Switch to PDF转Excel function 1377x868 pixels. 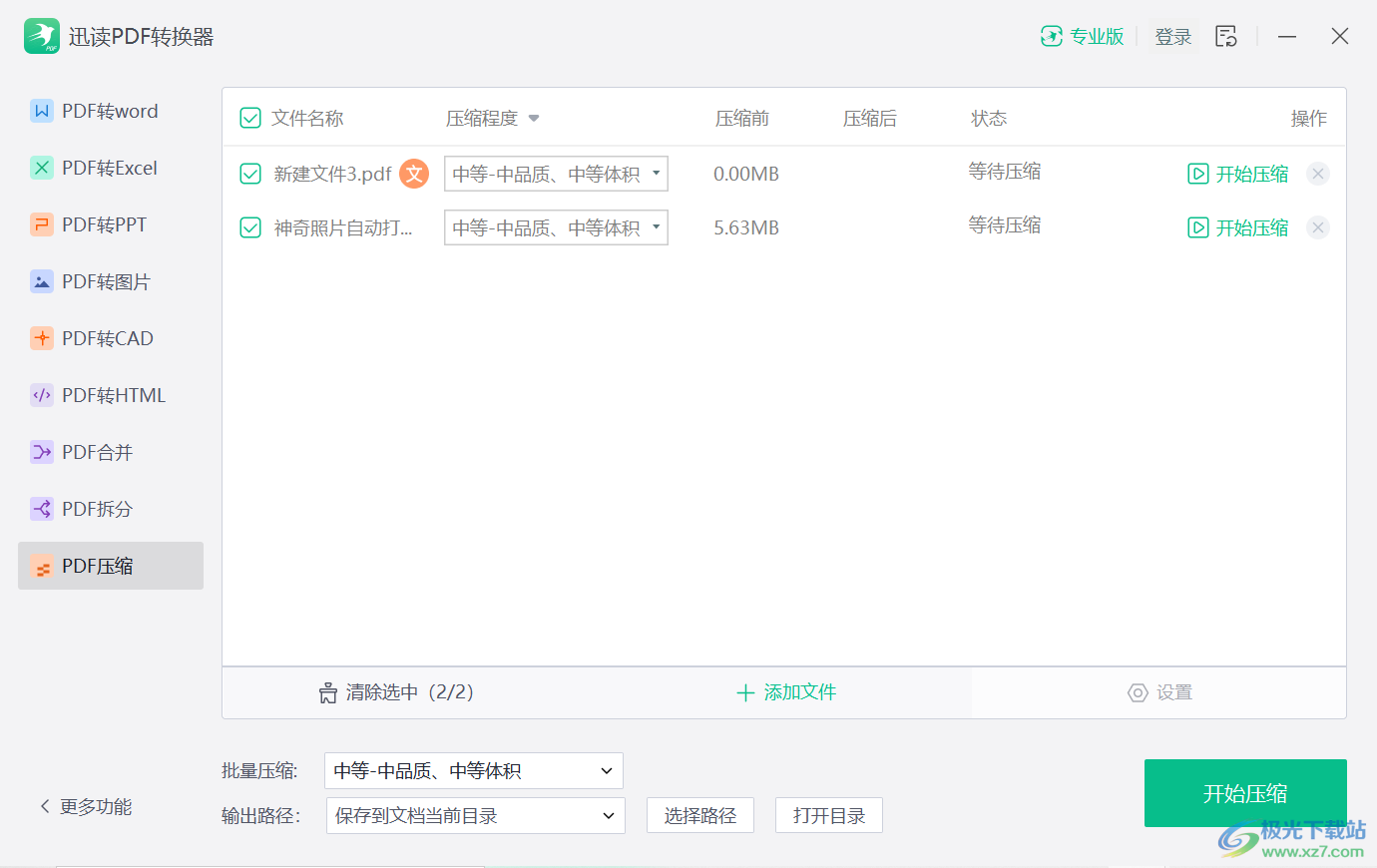tap(111, 168)
